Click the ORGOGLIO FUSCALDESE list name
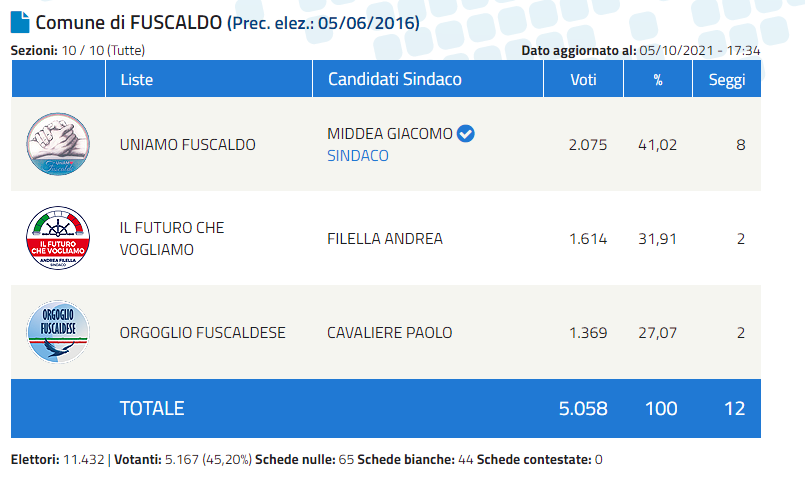Screen dimensions: 805x481 [202, 333]
